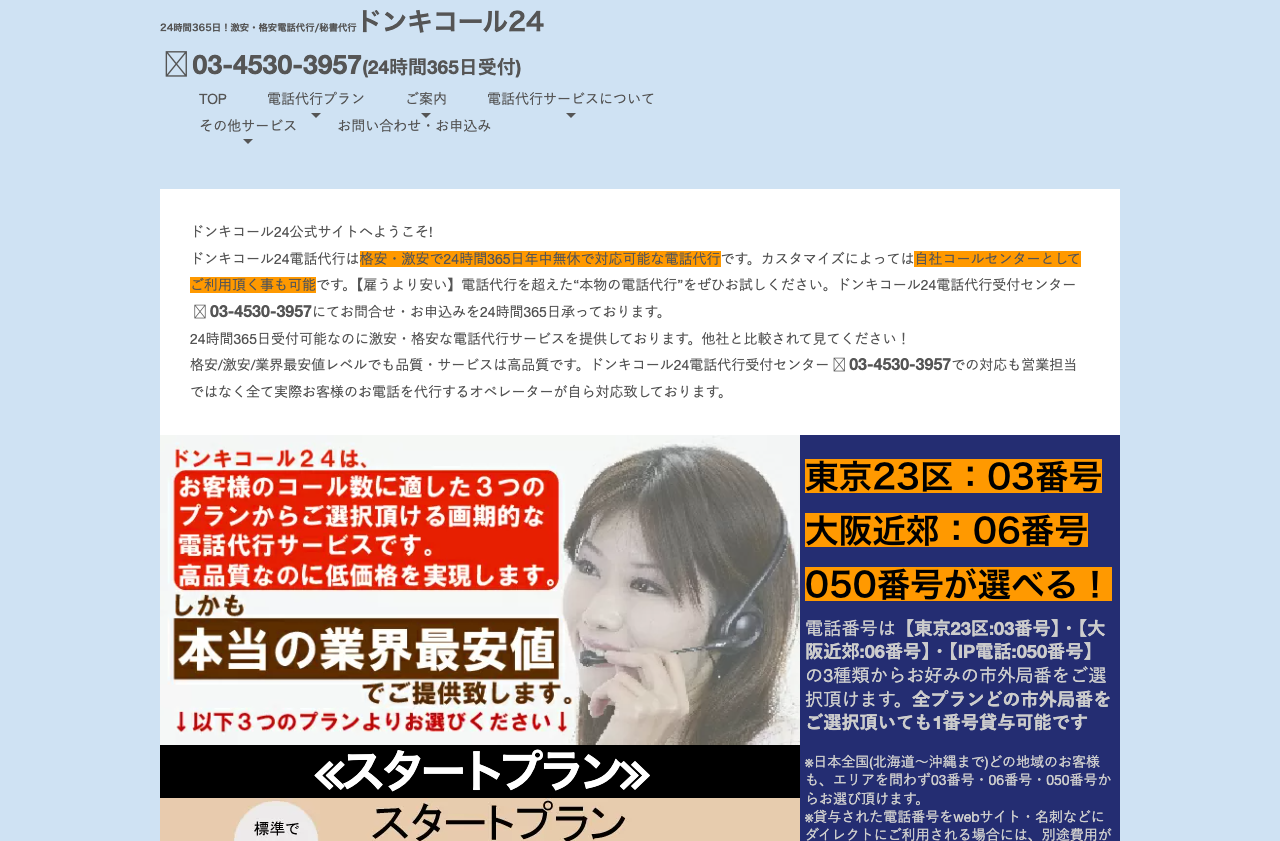Screen dimensions: 1280x841
Task: Click the black ≪スタートプラン≫ heading bar
Action: click(480, 771)
